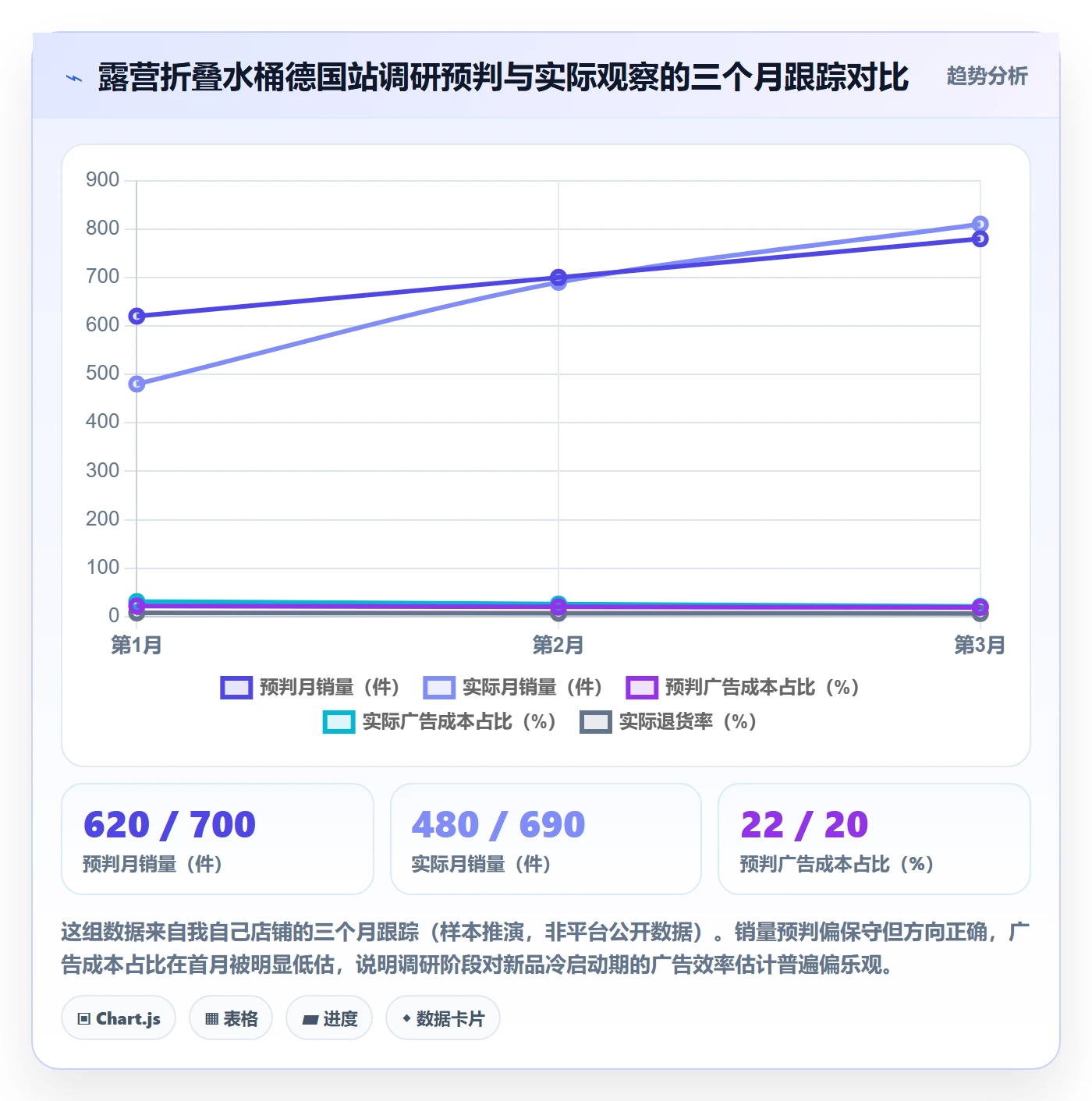Viewport: 1092px width, 1101px height.
Task: Click the description paragraph starting 这组数据来自
Action: pos(546,948)
